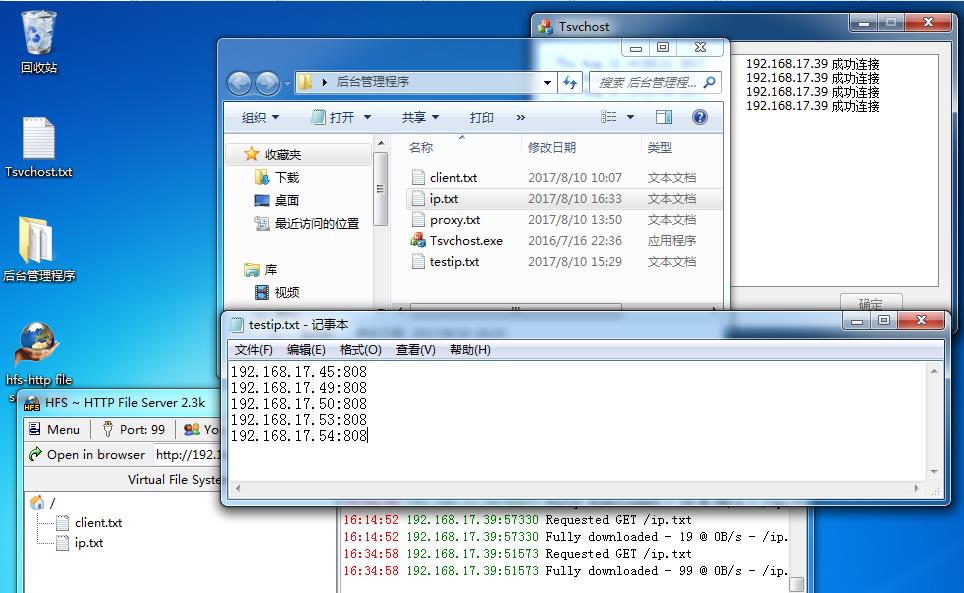Viewport: 964px width, 593px height.
Task: Click the Explorer refresh arrows button
Action: 570,82
